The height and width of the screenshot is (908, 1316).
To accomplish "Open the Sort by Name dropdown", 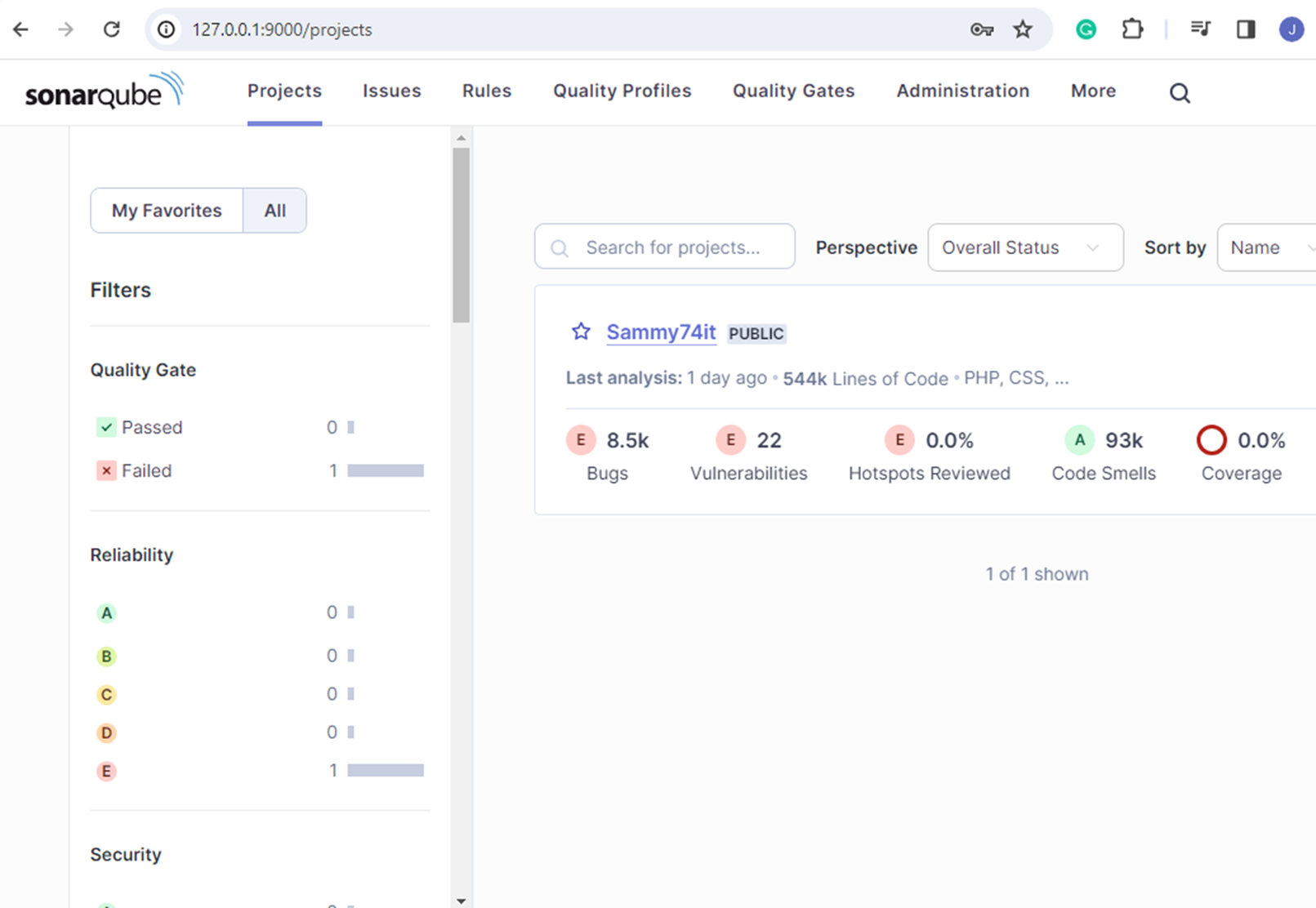I will click(x=1266, y=247).
